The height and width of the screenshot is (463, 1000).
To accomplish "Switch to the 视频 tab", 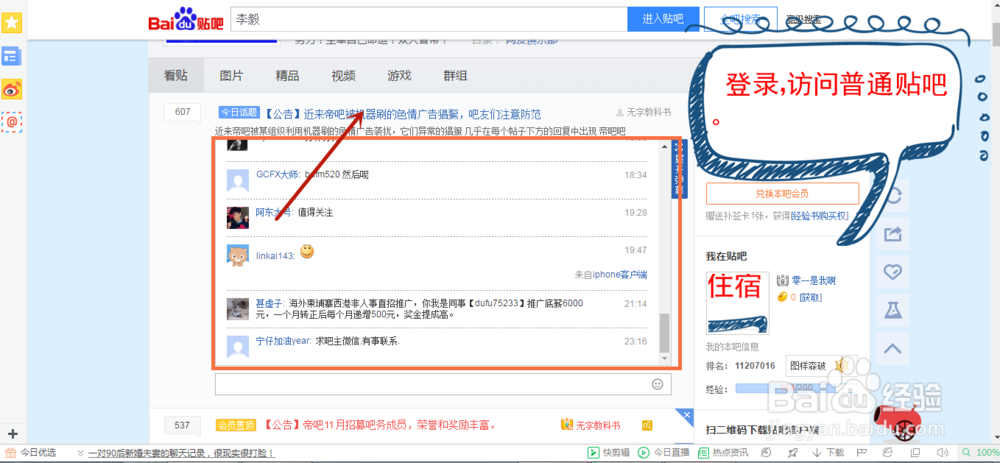I will (344, 76).
